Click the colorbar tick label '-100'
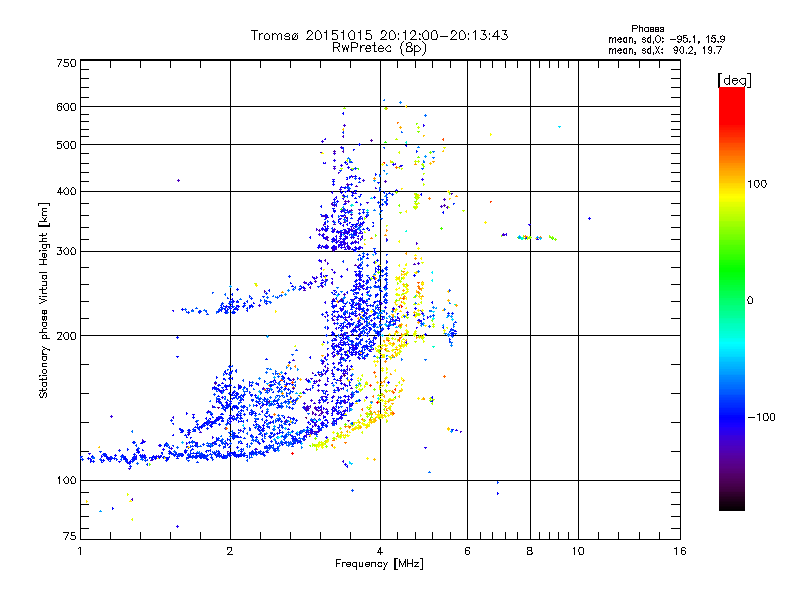 click(x=761, y=417)
